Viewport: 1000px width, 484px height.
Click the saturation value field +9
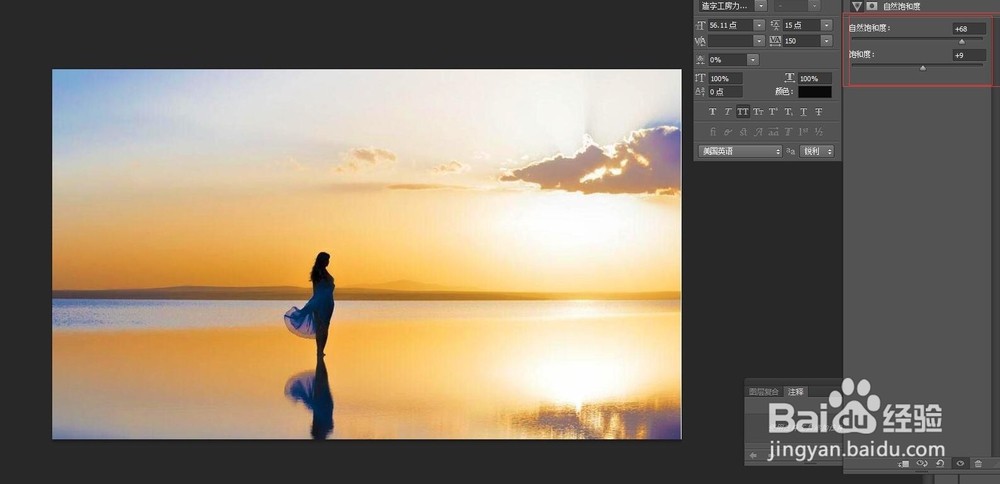point(969,55)
